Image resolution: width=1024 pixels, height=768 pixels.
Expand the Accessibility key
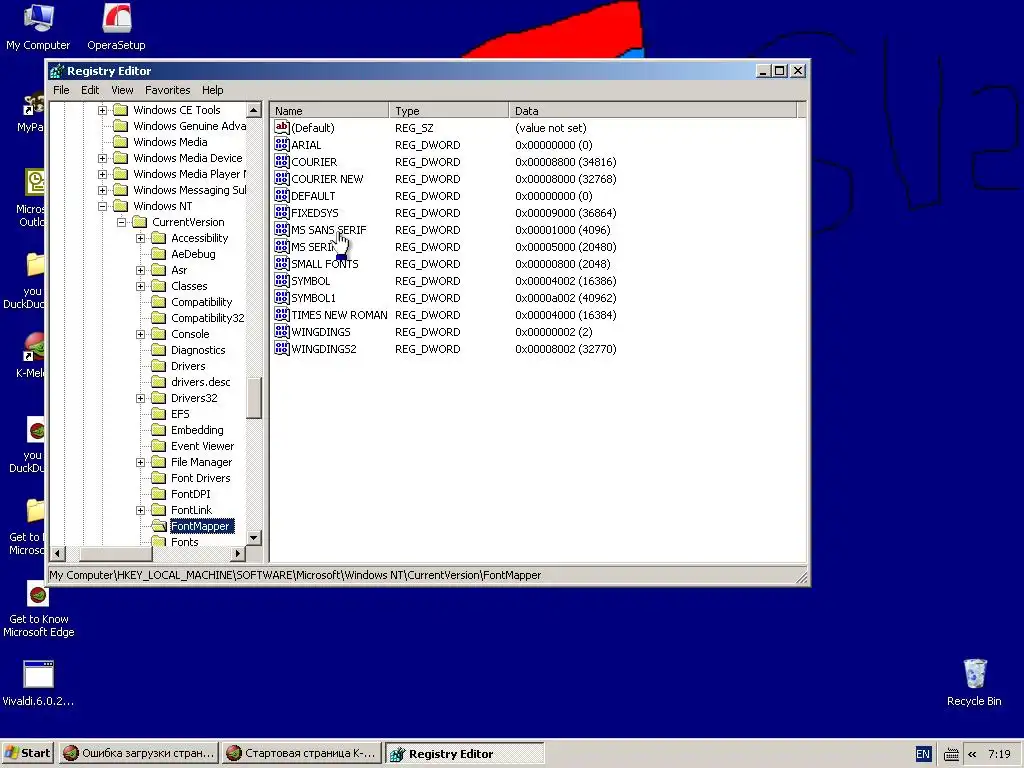[140, 238]
